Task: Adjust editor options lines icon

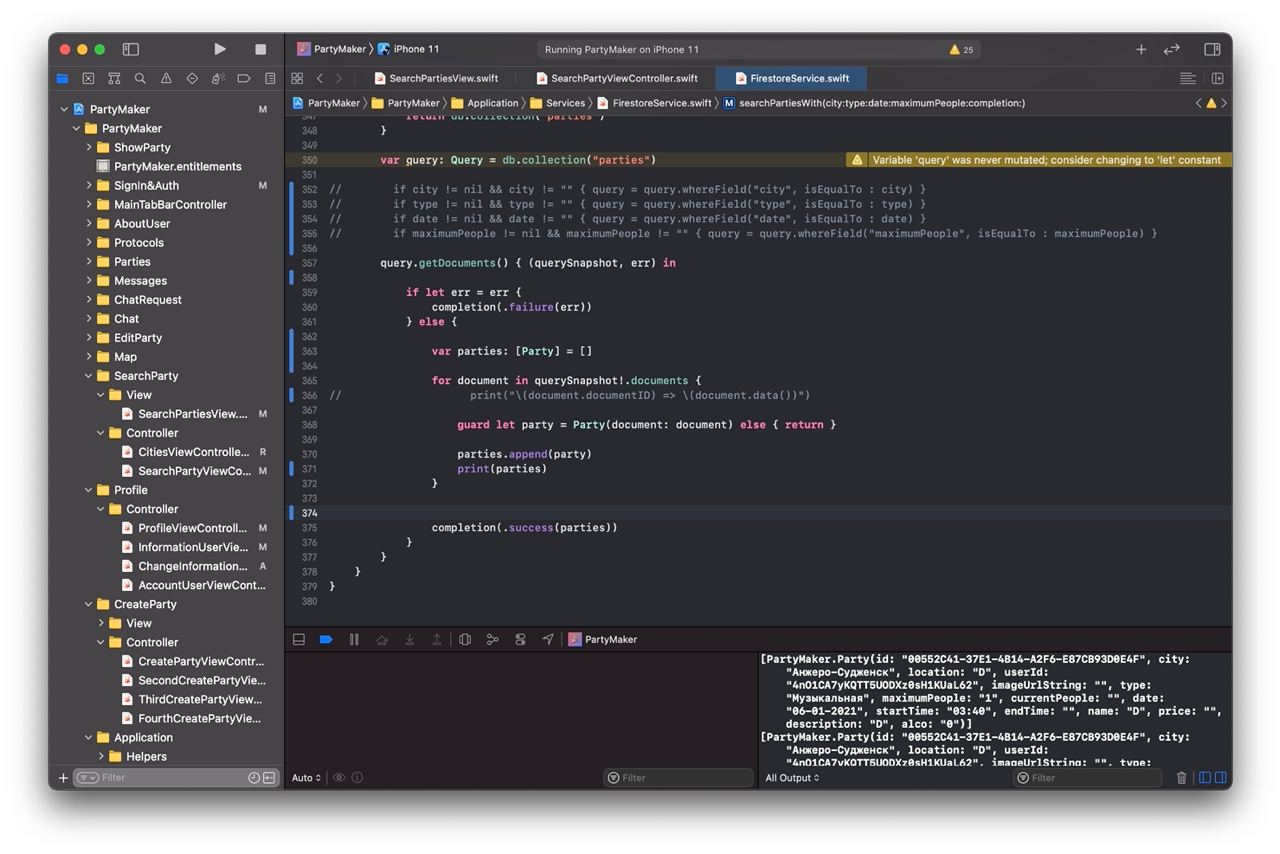Action: [x=1188, y=78]
